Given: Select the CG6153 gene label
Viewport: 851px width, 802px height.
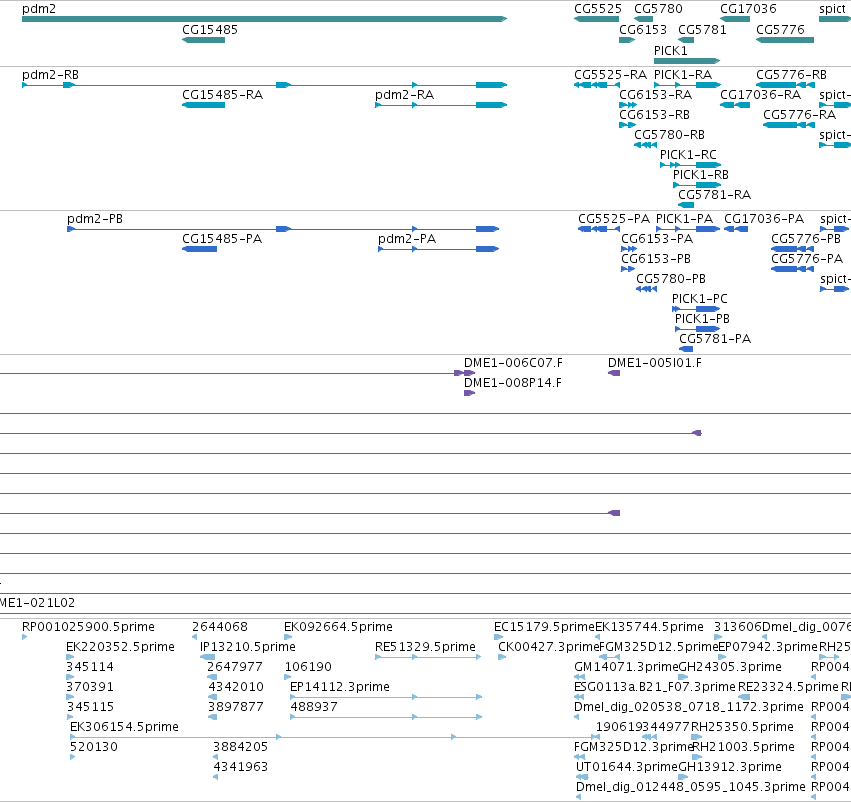Looking at the screenshot, I should pyautogui.click(x=643, y=30).
